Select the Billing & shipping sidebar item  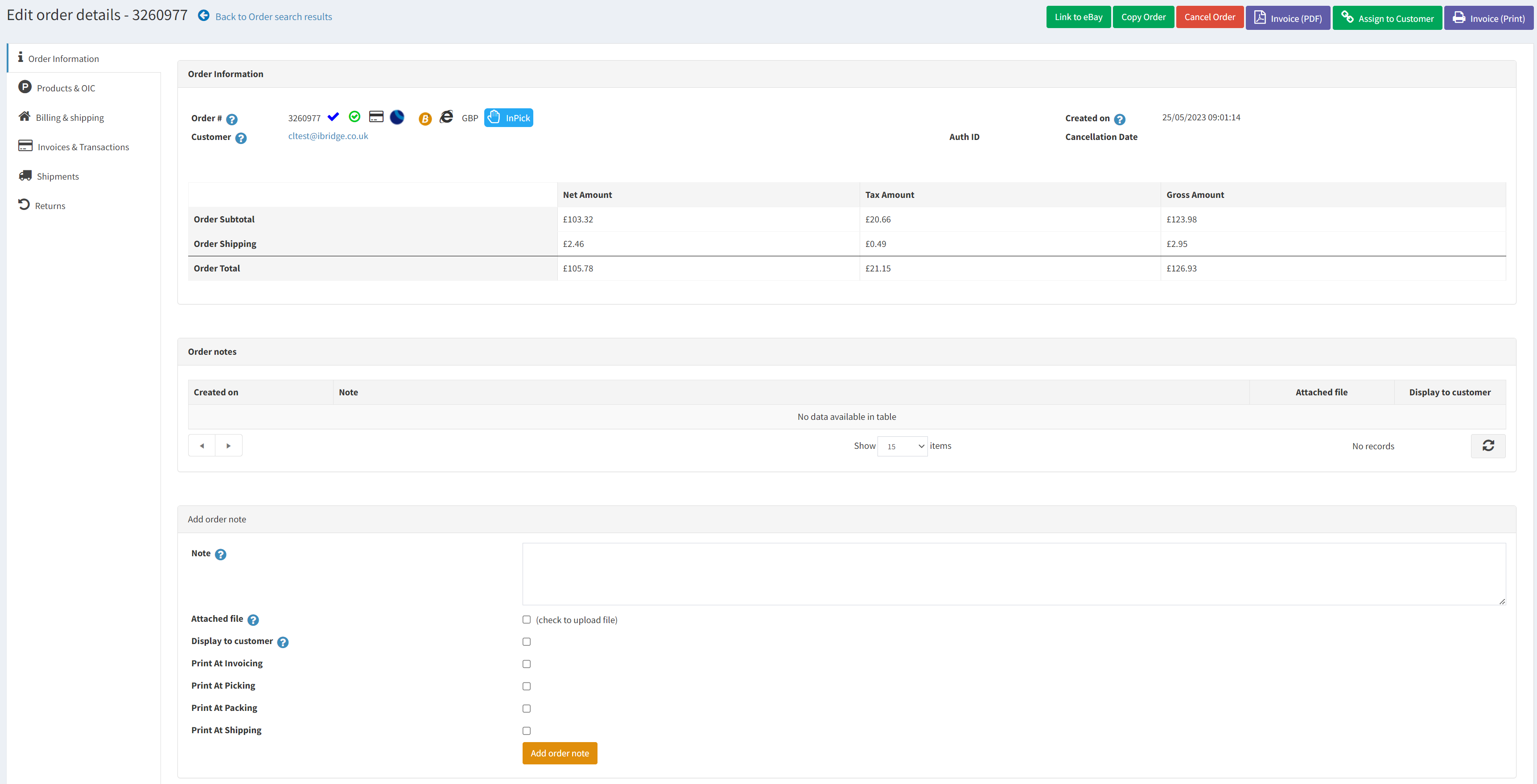click(69, 117)
